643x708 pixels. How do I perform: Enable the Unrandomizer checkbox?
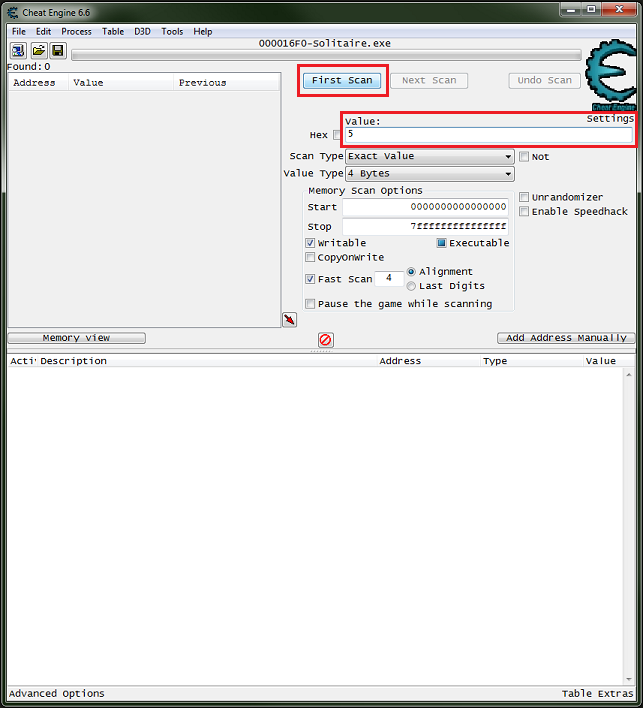tap(524, 198)
